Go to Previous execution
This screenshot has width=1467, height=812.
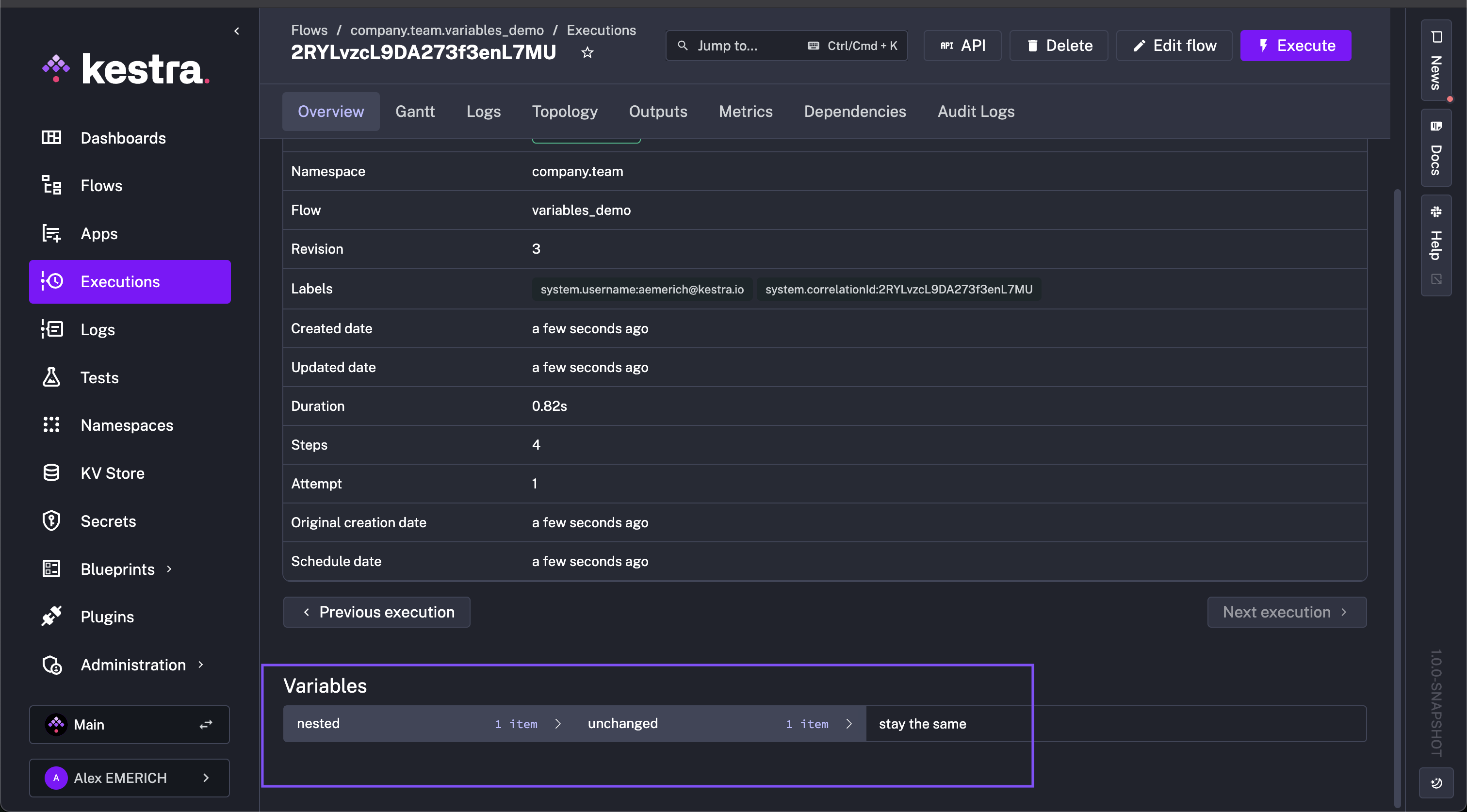click(376, 612)
